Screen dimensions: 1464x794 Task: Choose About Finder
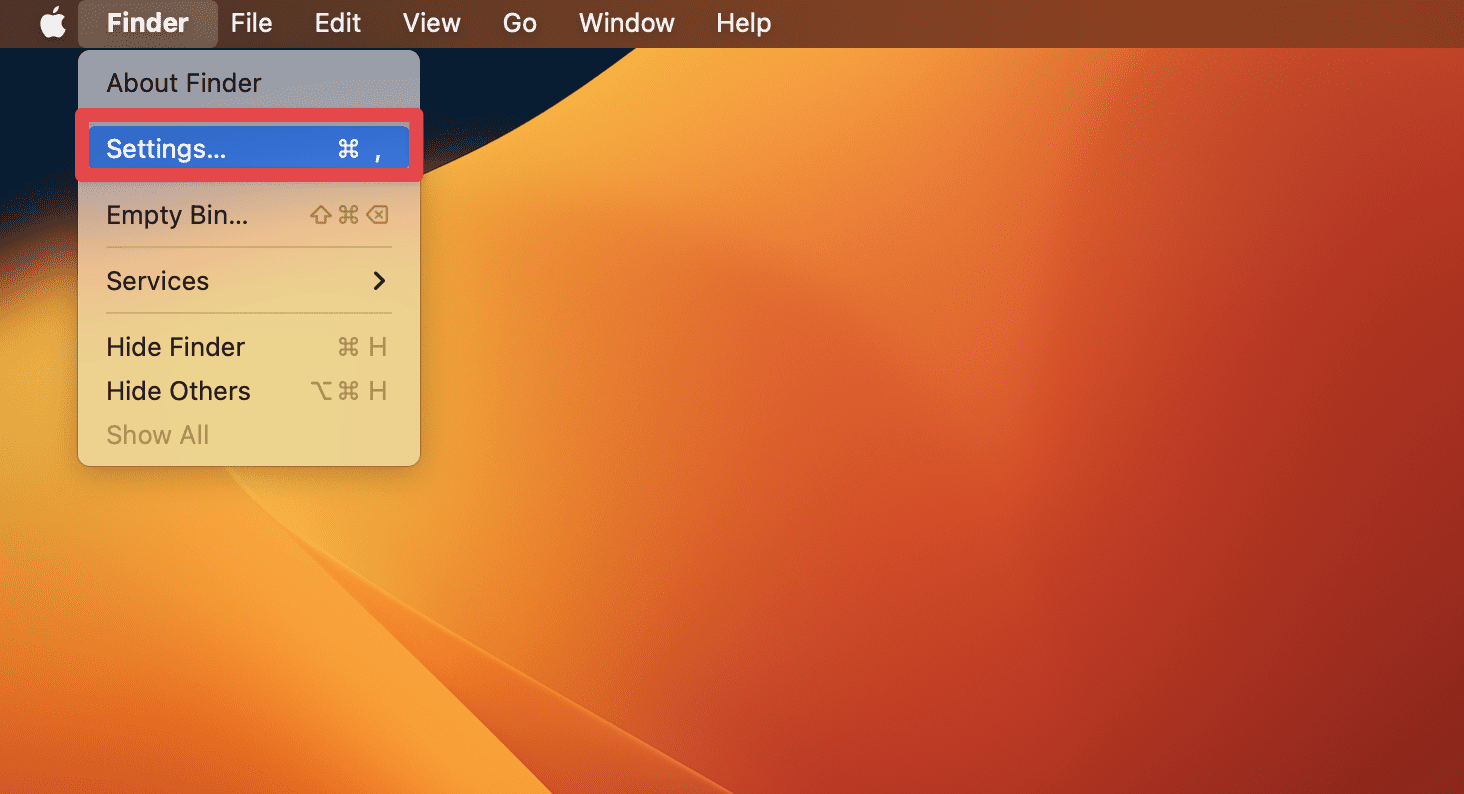tap(249, 83)
